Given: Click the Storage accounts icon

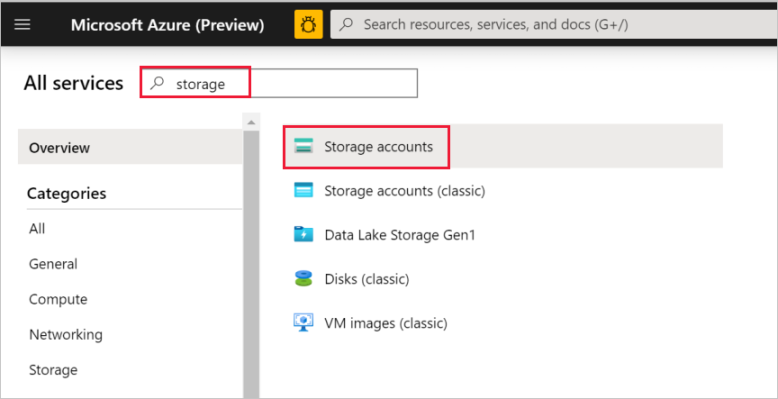Looking at the screenshot, I should point(303,146).
